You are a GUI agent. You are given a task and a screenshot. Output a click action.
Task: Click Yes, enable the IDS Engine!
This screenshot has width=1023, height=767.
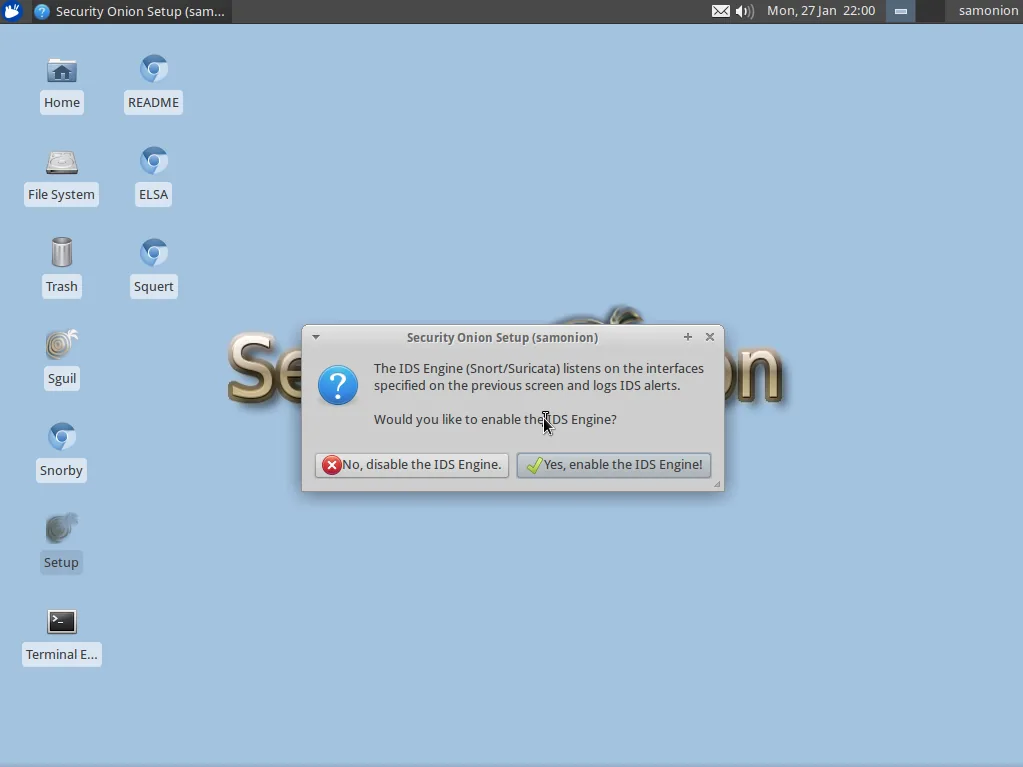click(x=614, y=465)
